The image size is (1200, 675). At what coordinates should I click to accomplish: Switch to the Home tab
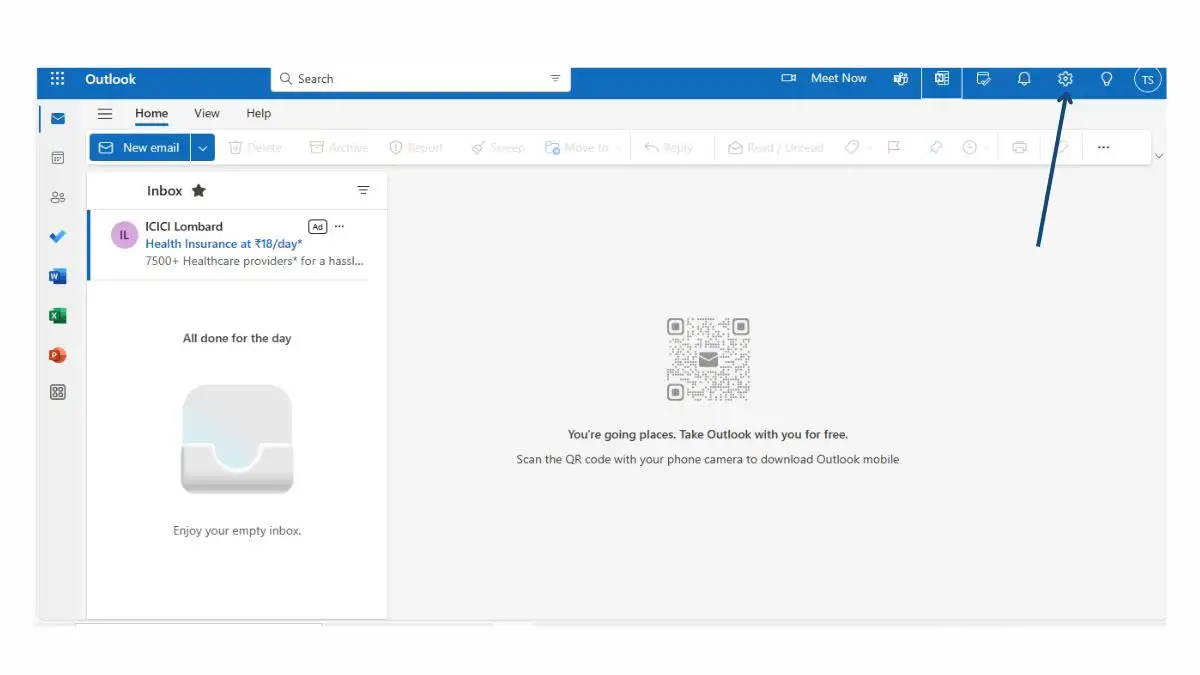tap(152, 114)
